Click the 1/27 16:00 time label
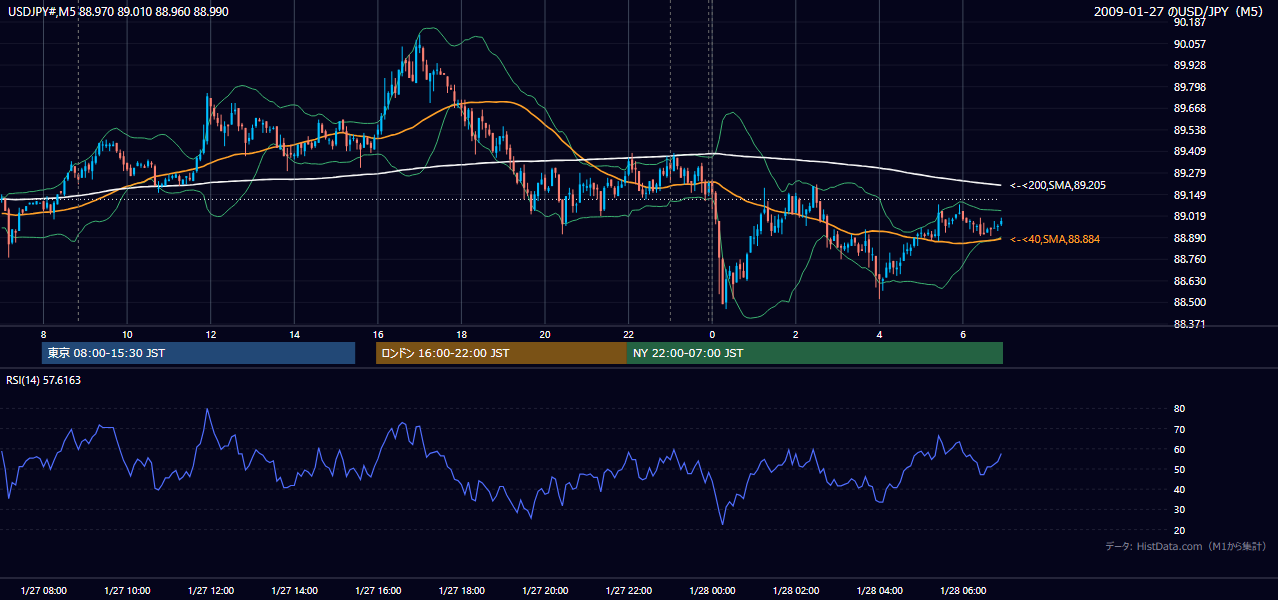This screenshot has height=600, width=1278. (377, 591)
